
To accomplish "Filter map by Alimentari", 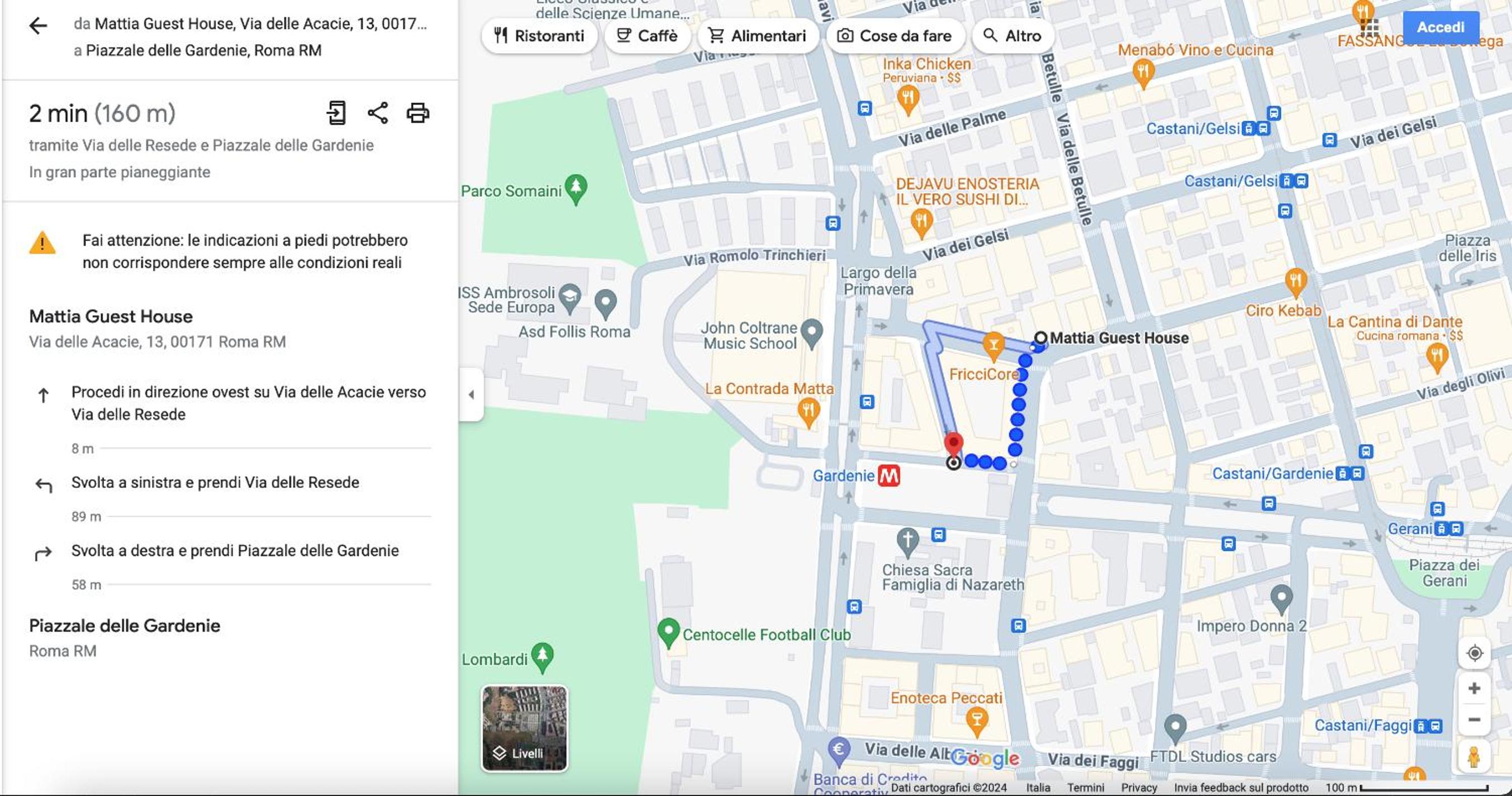I will pos(758,36).
